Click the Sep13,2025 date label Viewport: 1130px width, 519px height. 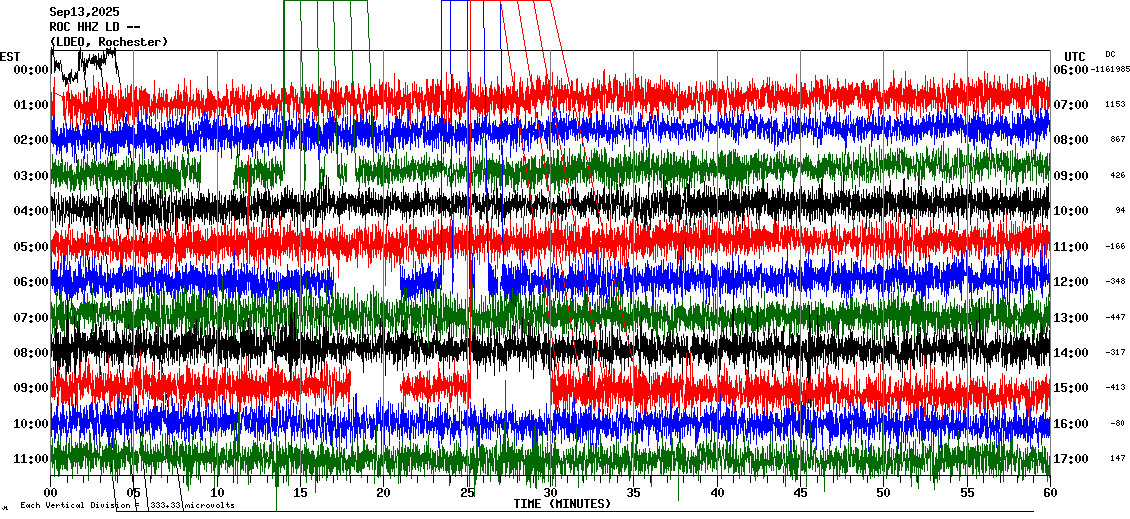click(x=84, y=12)
